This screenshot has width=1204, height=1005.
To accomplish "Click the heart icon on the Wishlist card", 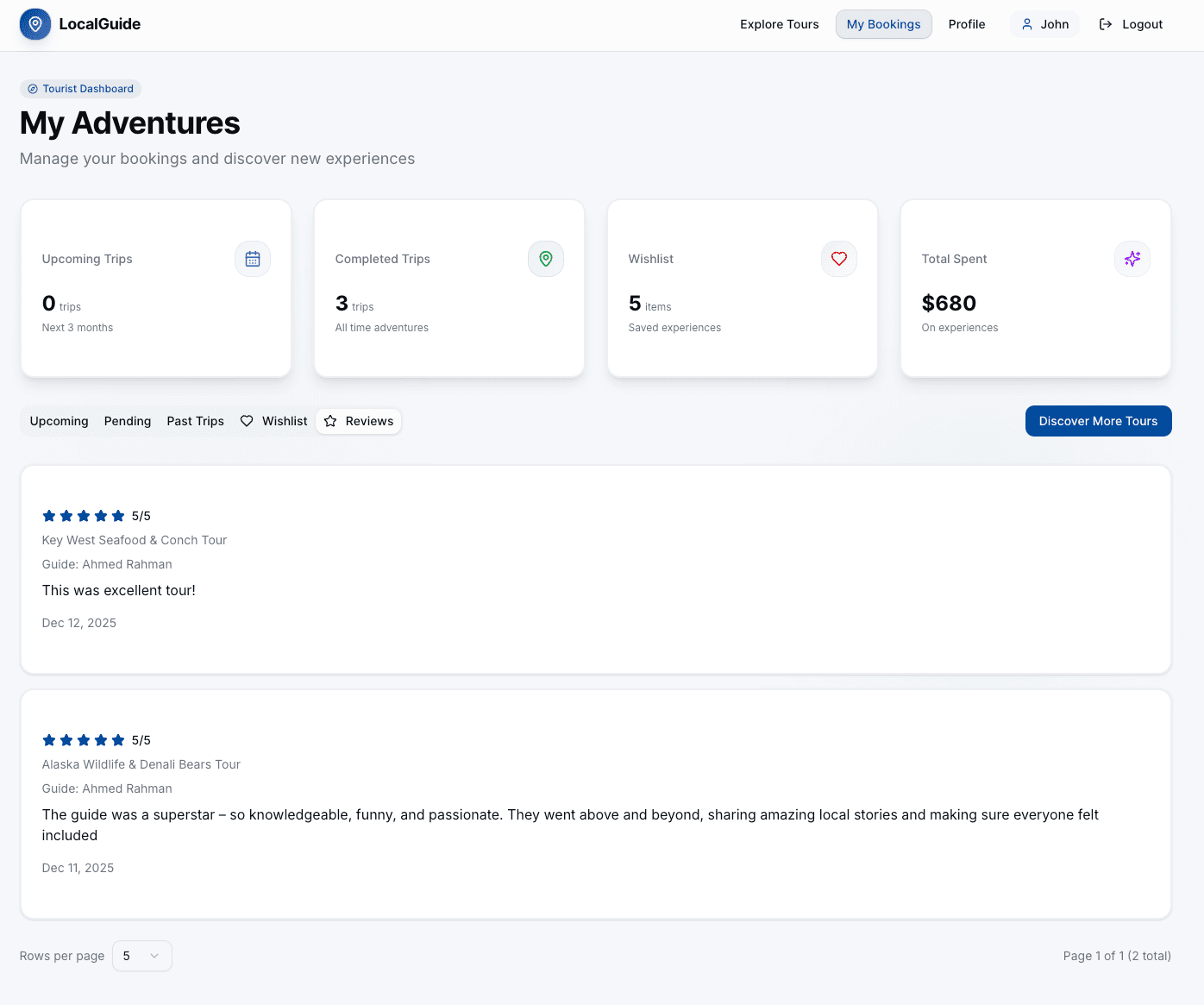I will 838,259.
